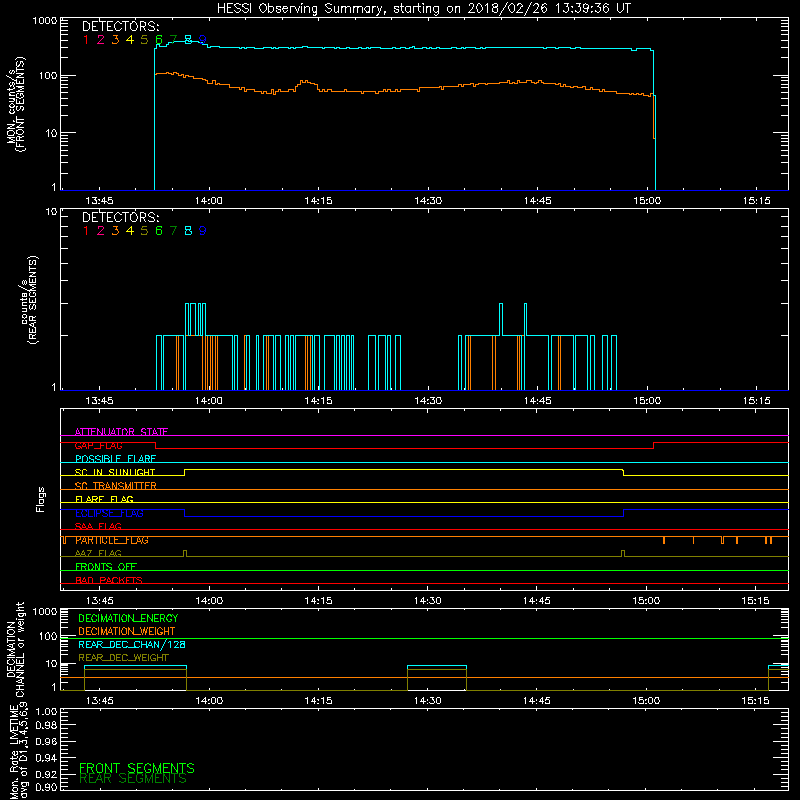Select orange detector 3 in front segments legend
The image size is (800, 800).
pyautogui.click(x=115, y=40)
